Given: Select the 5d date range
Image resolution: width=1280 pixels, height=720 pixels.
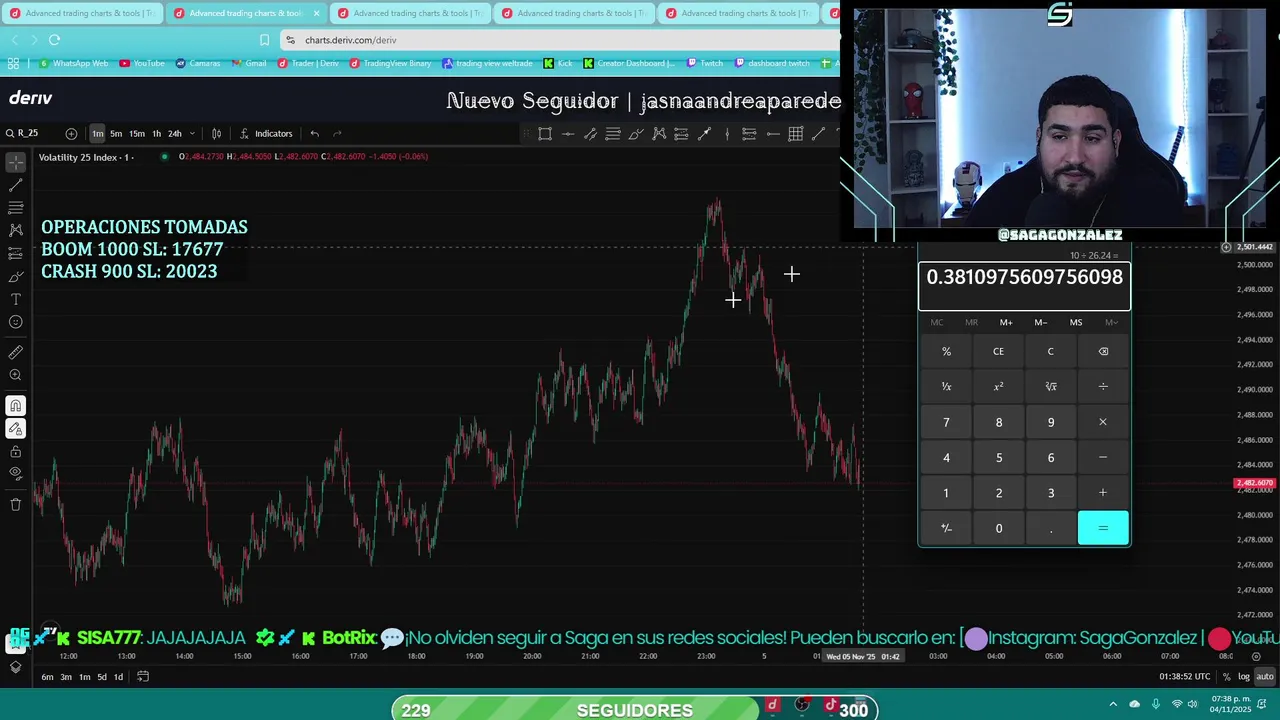Looking at the screenshot, I should pyautogui.click(x=102, y=677).
